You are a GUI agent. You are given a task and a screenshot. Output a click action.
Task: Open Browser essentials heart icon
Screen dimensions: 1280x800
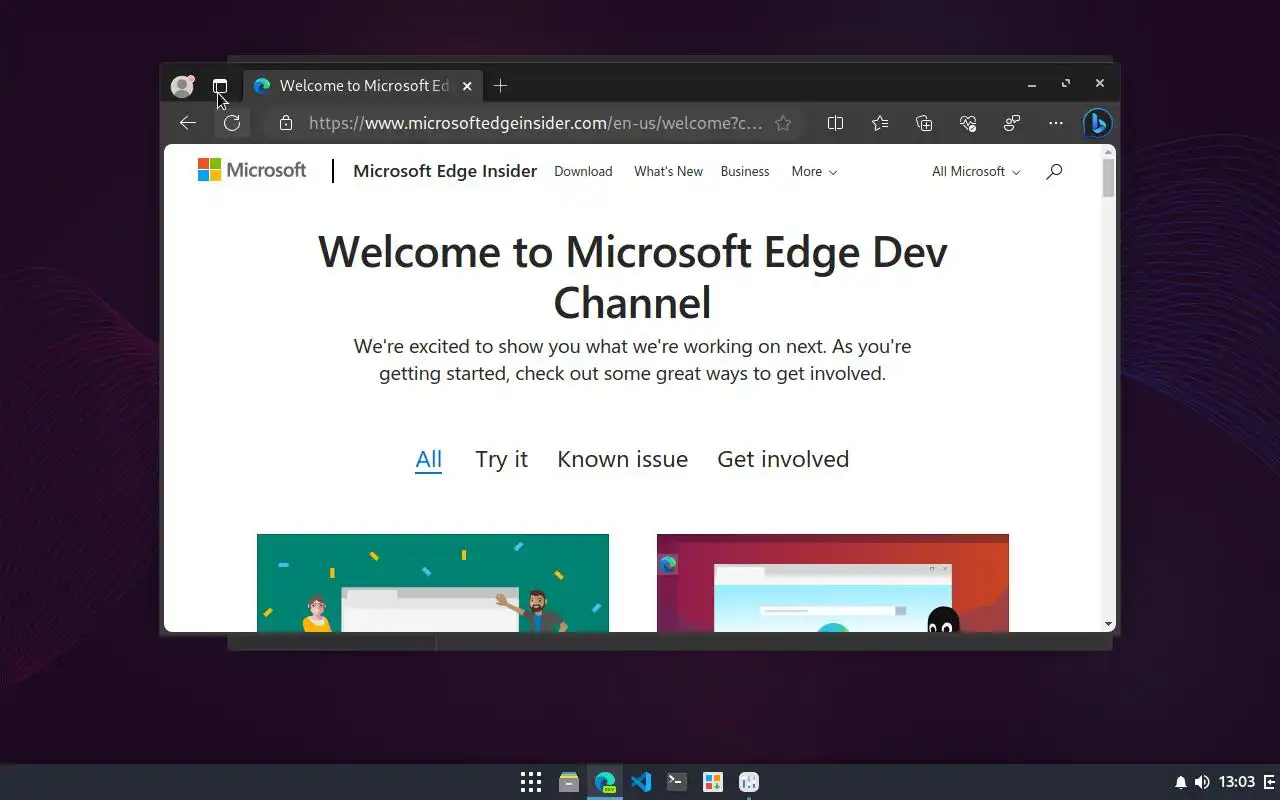968,123
